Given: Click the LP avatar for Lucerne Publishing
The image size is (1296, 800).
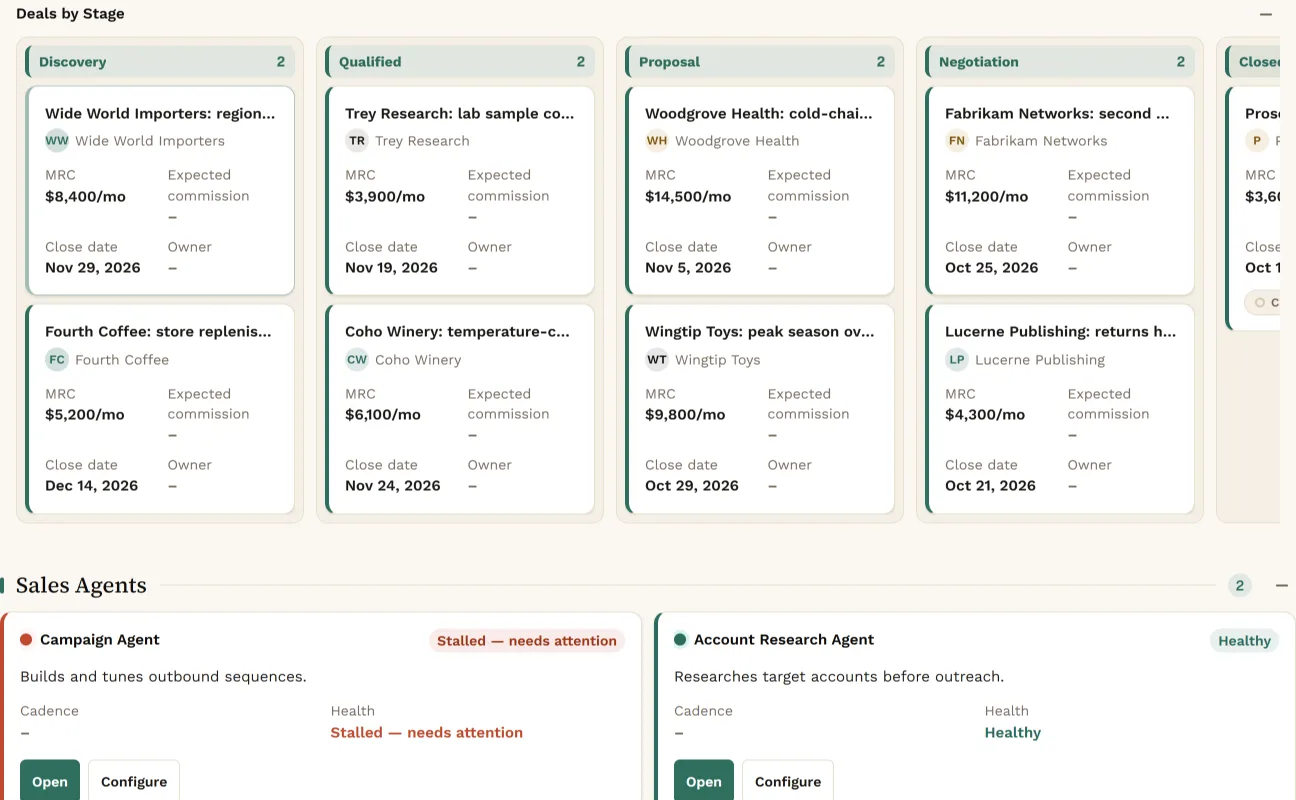Looking at the screenshot, I should pos(957,359).
